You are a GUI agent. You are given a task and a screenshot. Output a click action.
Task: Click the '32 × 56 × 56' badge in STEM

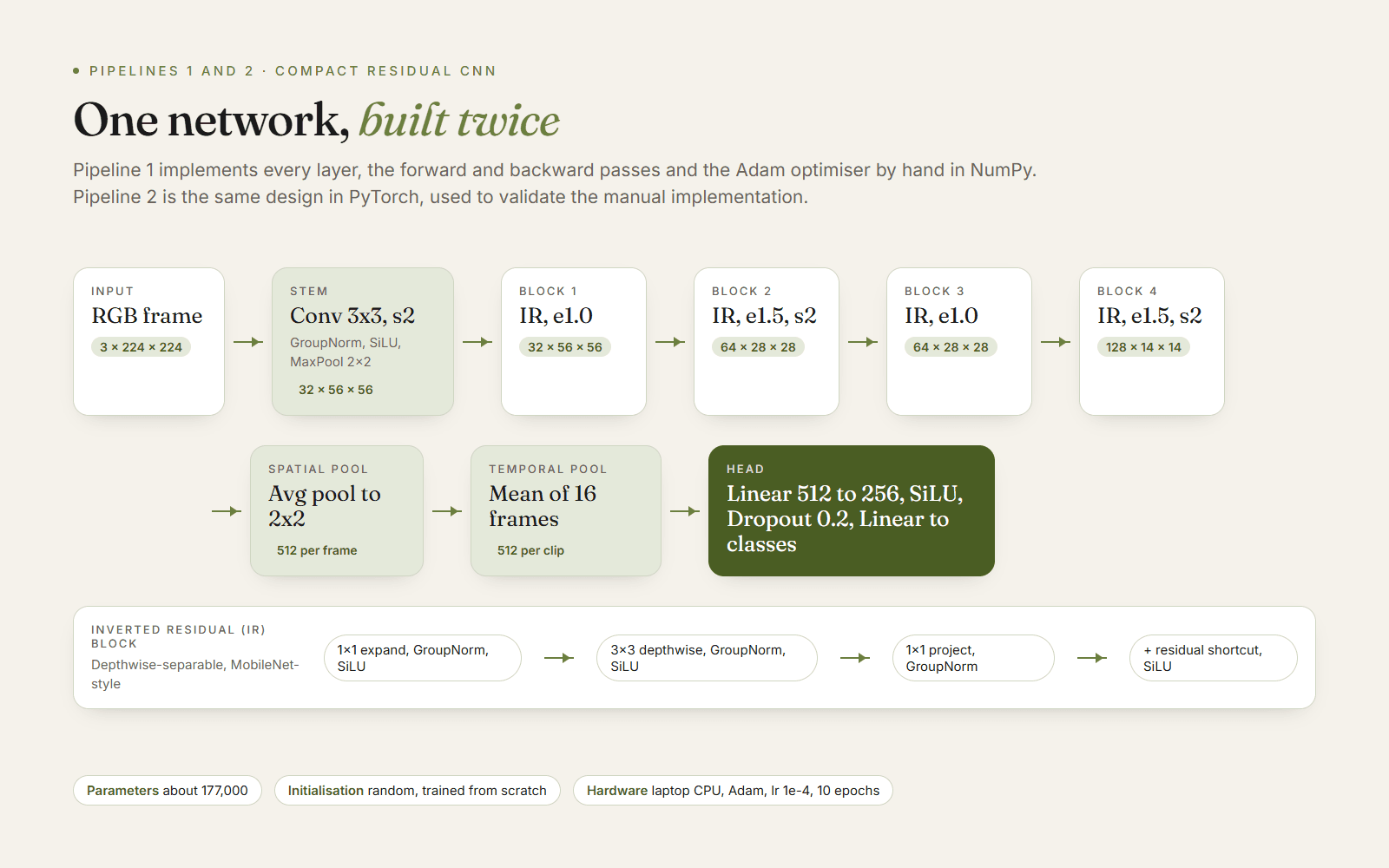336,390
